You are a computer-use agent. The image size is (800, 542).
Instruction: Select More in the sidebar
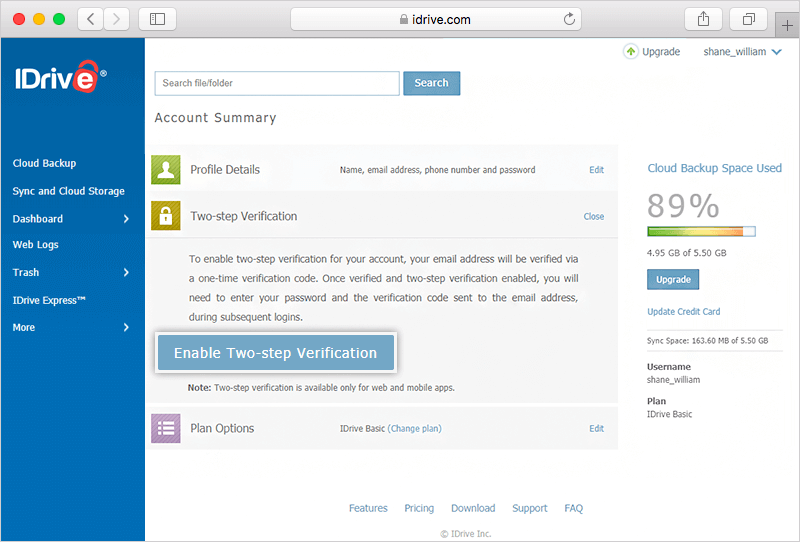(23, 327)
